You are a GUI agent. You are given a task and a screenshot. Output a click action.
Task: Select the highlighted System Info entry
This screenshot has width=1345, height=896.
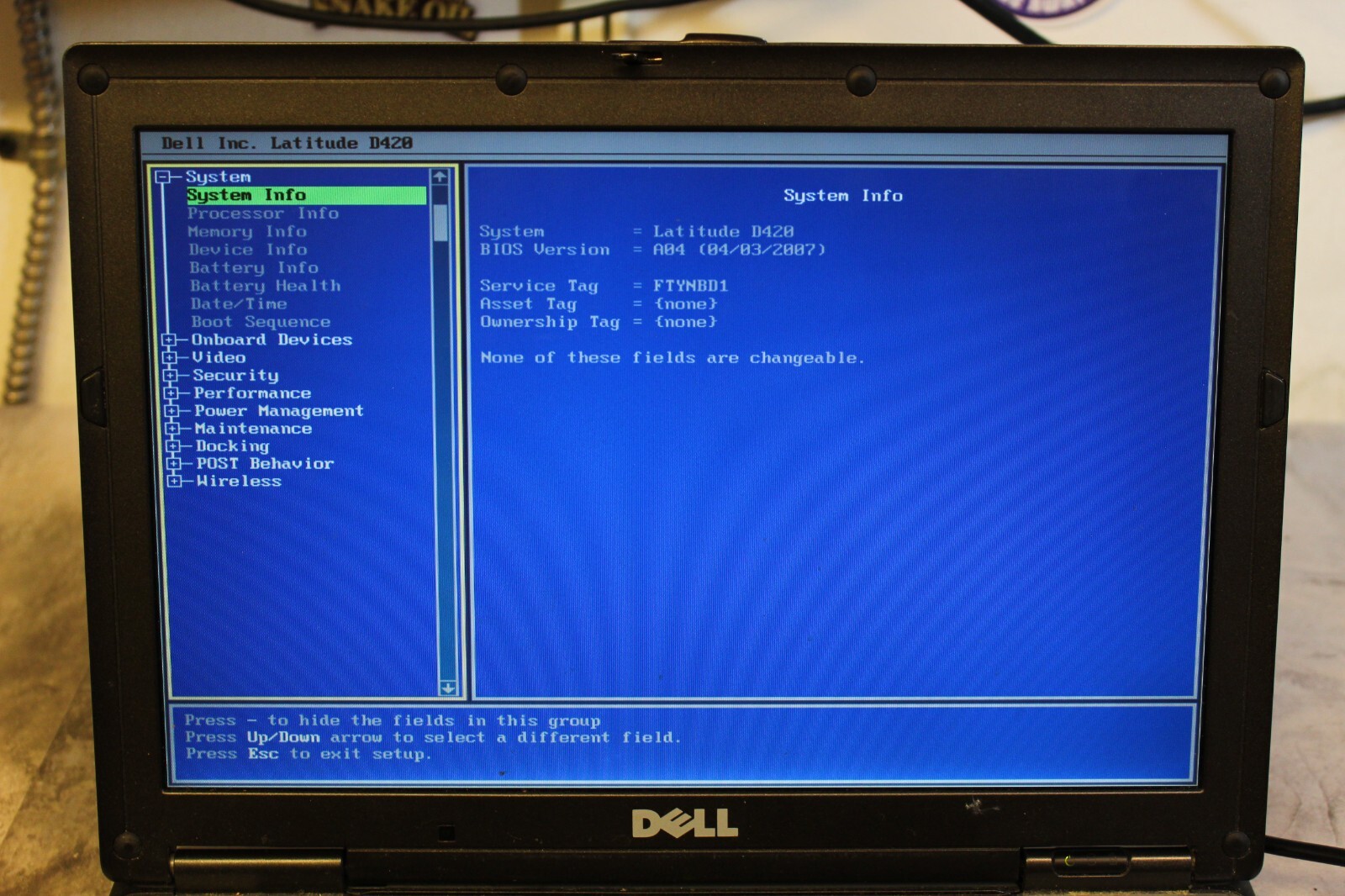(x=306, y=195)
